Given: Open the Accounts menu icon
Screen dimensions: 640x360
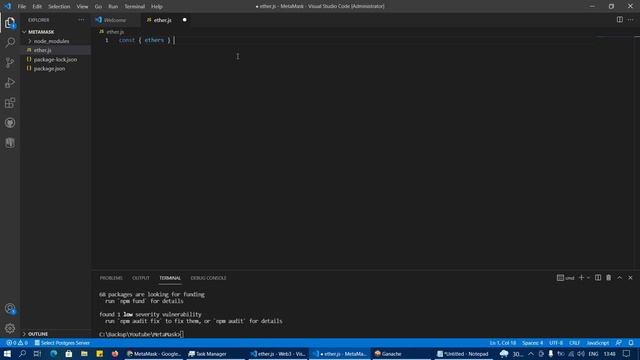Looking at the screenshot, I should click(10, 309).
